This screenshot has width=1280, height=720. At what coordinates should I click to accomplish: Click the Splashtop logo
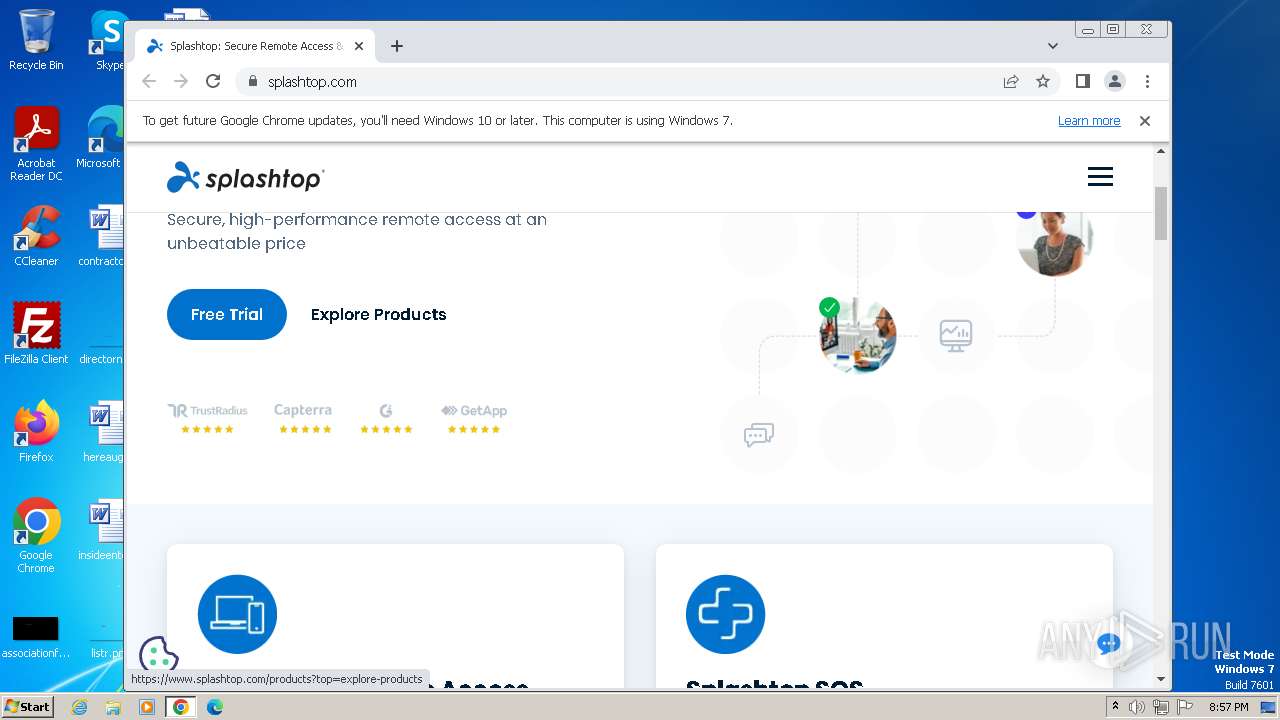coord(245,177)
